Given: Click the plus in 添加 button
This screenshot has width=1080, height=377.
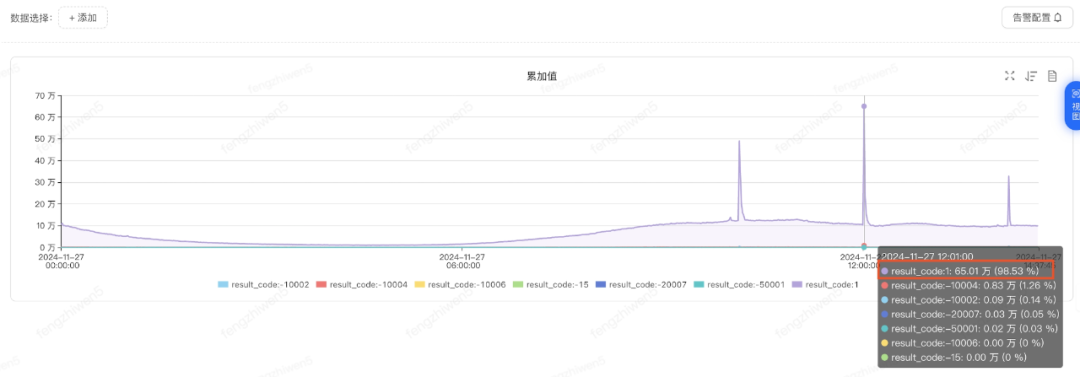Looking at the screenshot, I should coord(72,18).
